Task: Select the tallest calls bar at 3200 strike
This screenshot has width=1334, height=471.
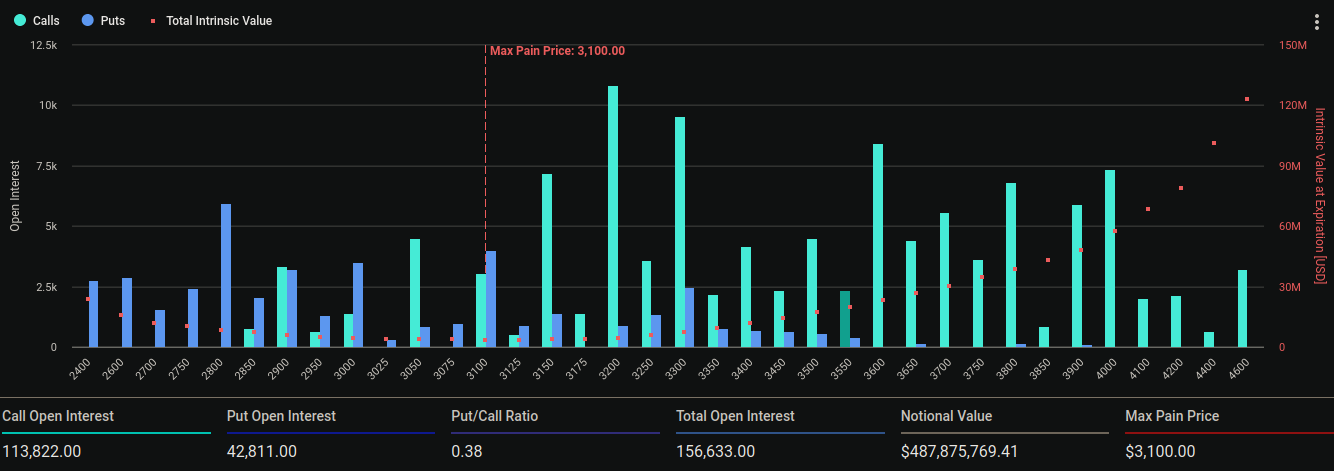Action: pos(613,216)
